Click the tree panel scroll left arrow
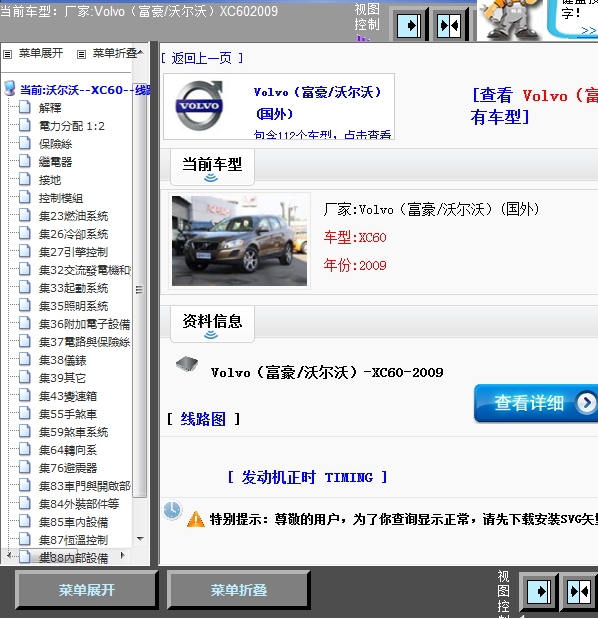Image resolution: width=598 pixels, height=619 pixels. click(x=9, y=555)
